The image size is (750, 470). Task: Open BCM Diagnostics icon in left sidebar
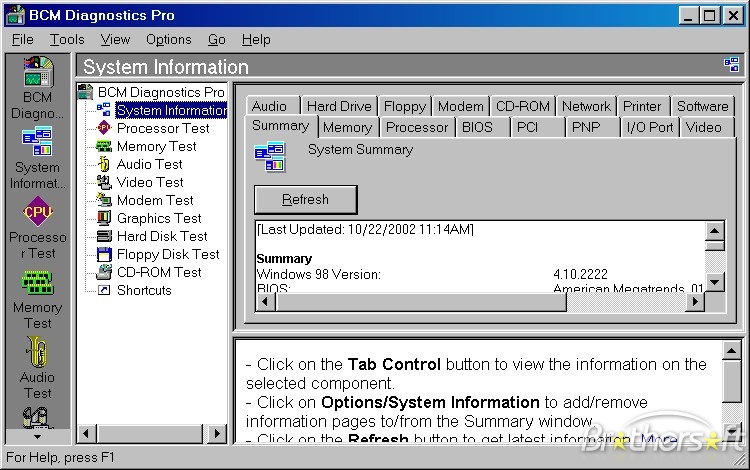(x=38, y=72)
